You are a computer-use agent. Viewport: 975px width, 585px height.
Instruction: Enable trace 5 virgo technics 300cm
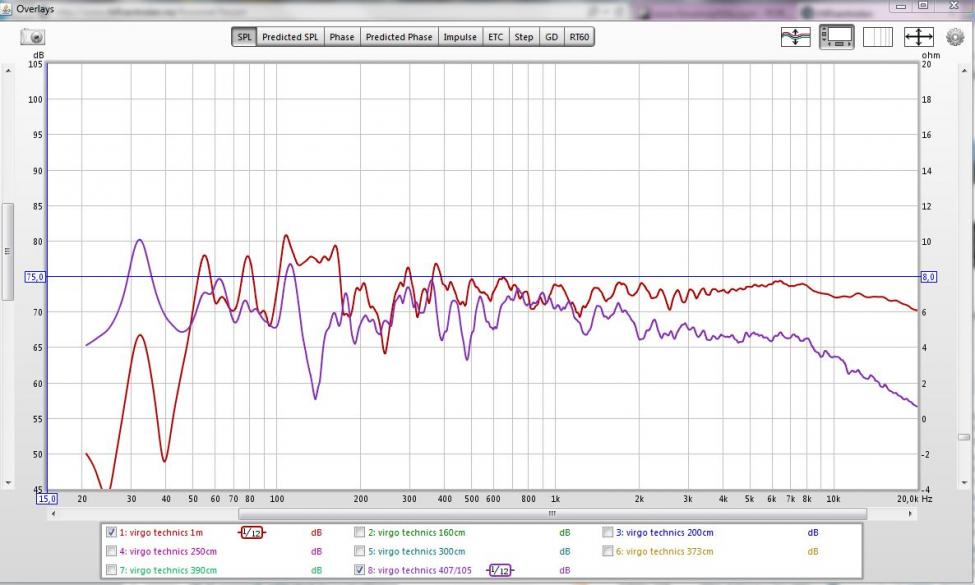pyautogui.click(x=359, y=551)
